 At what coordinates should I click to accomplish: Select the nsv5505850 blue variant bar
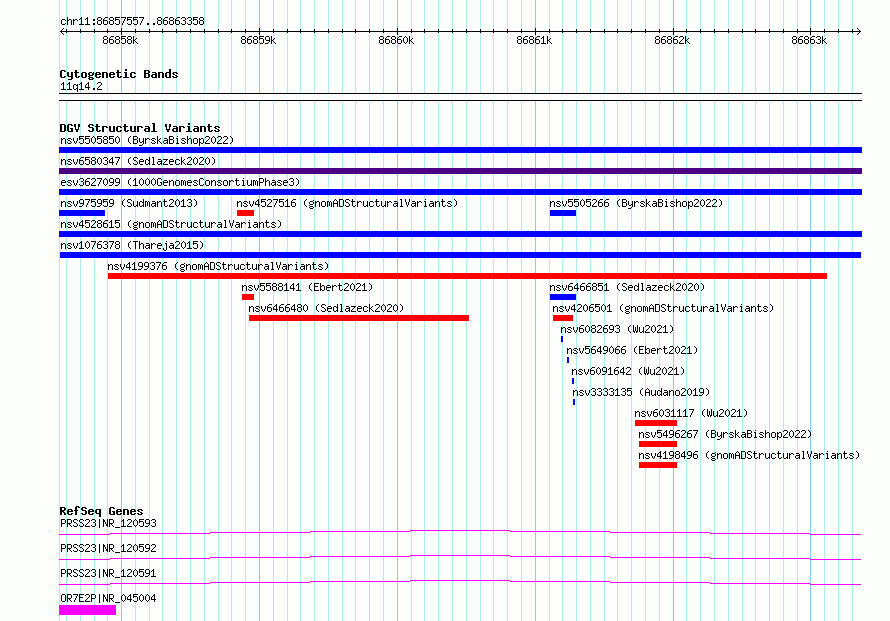click(x=460, y=150)
